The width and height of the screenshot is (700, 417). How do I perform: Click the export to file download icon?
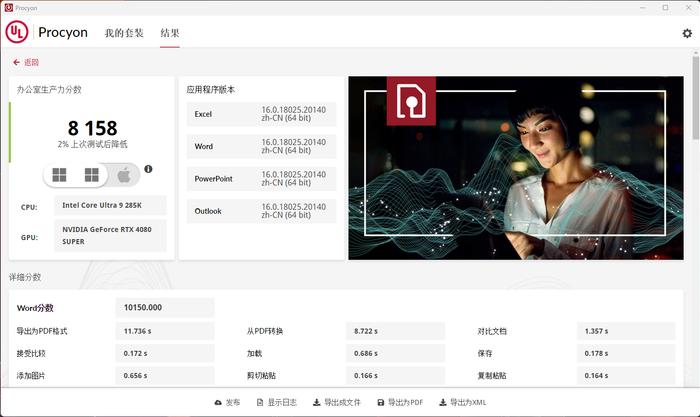point(316,402)
